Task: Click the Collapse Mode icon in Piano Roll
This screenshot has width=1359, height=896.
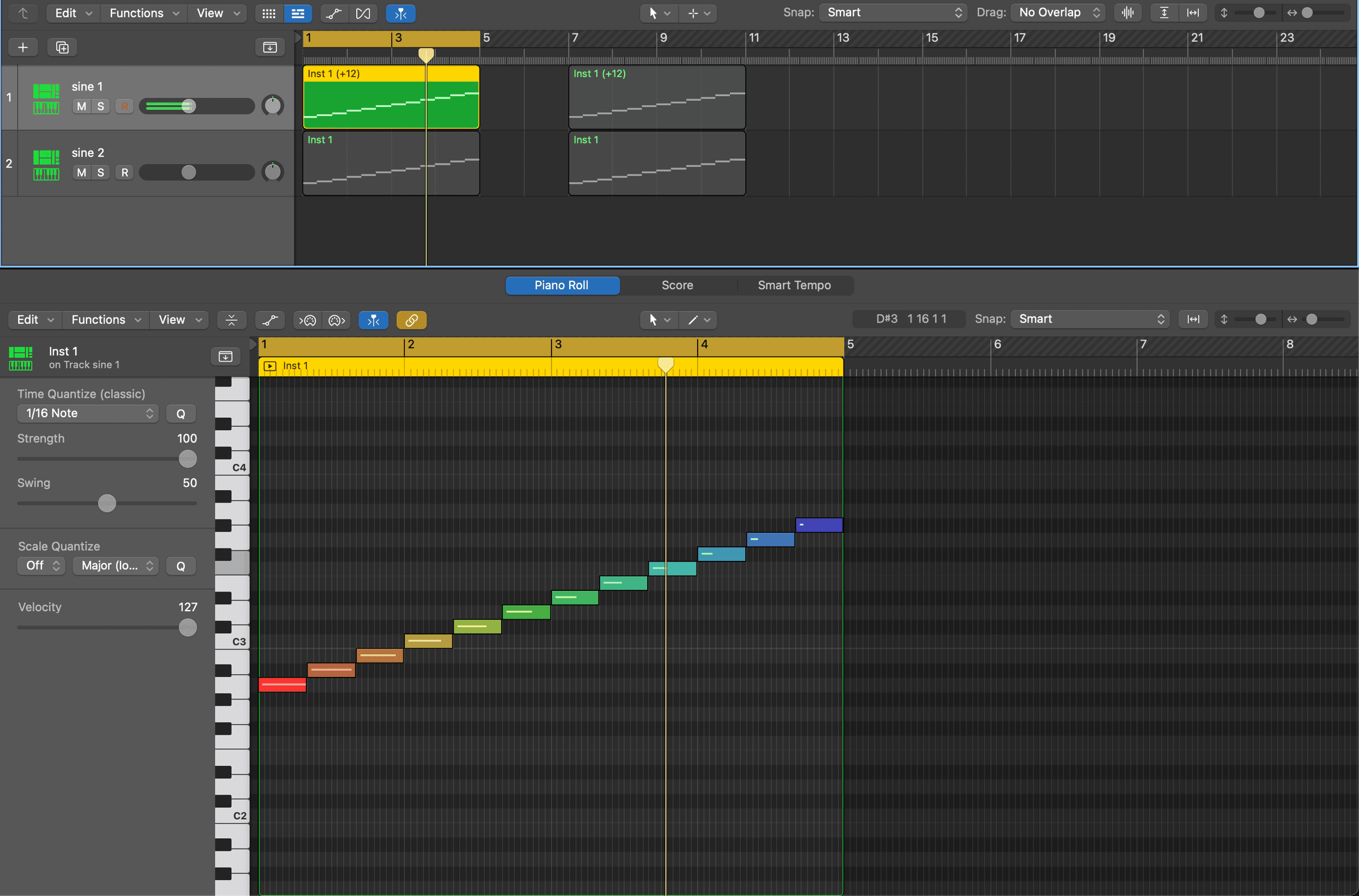Action: tap(232, 320)
